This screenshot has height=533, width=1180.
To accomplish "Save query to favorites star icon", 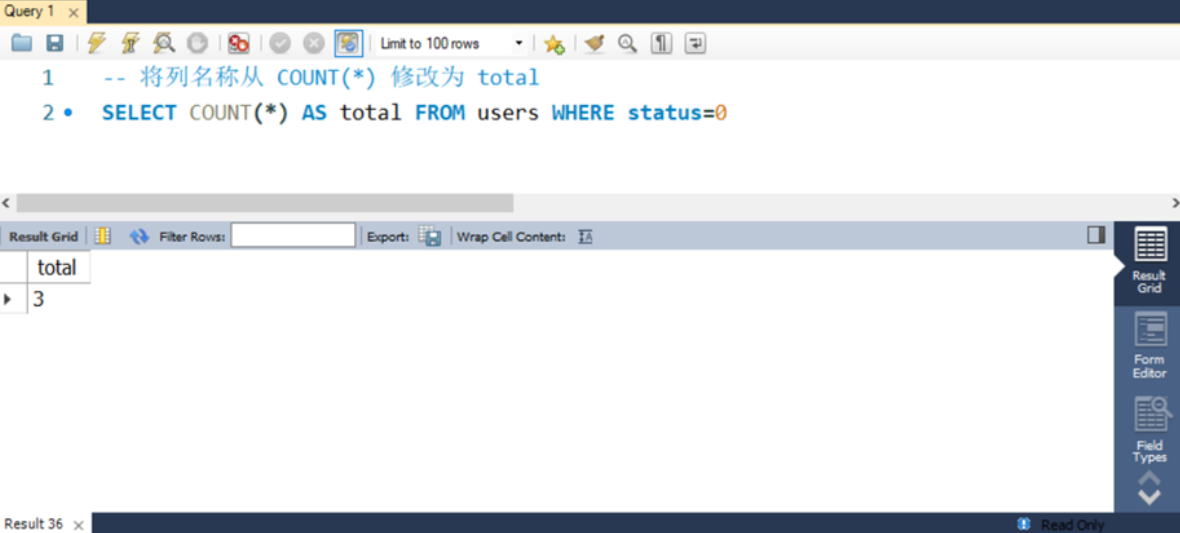I will click(555, 44).
